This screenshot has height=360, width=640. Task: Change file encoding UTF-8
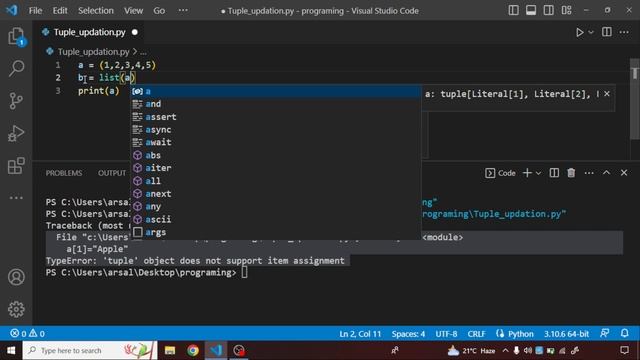click(x=446, y=334)
